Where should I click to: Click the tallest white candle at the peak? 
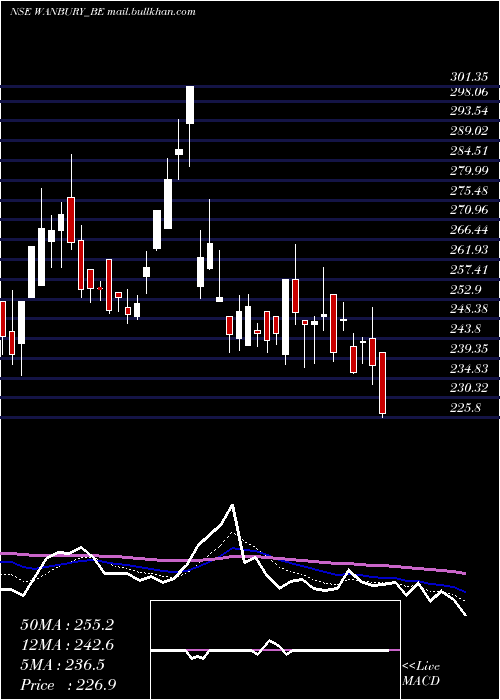(190, 105)
